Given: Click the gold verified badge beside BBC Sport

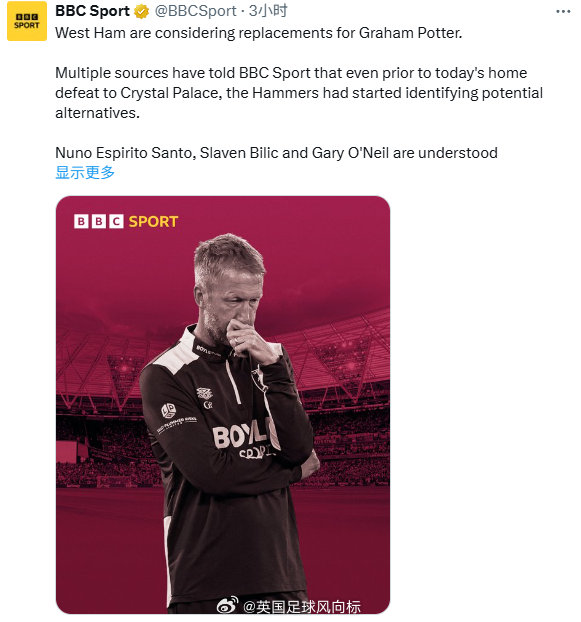Looking at the screenshot, I should coord(141,12).
